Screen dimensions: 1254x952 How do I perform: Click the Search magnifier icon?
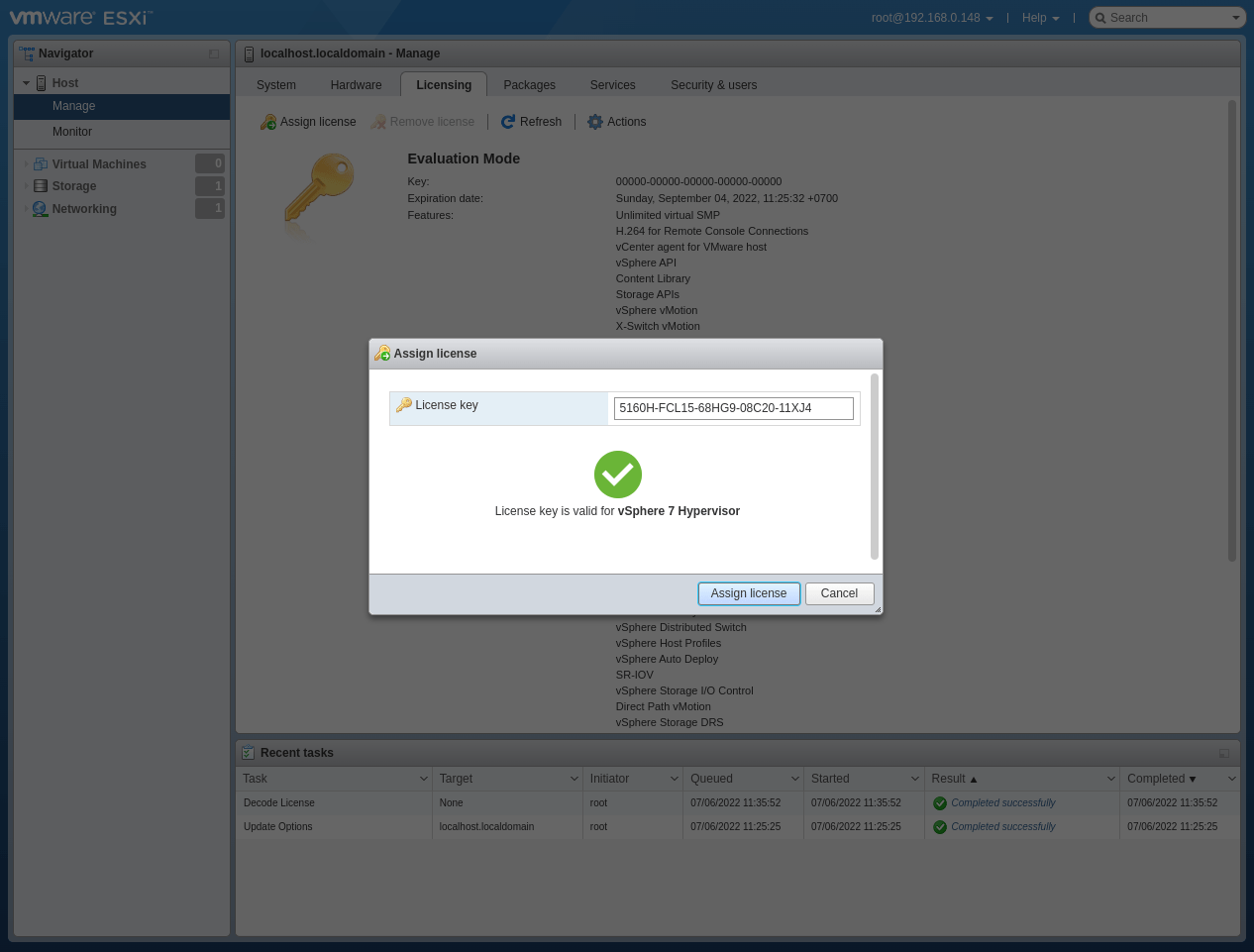coord(1100,18)
